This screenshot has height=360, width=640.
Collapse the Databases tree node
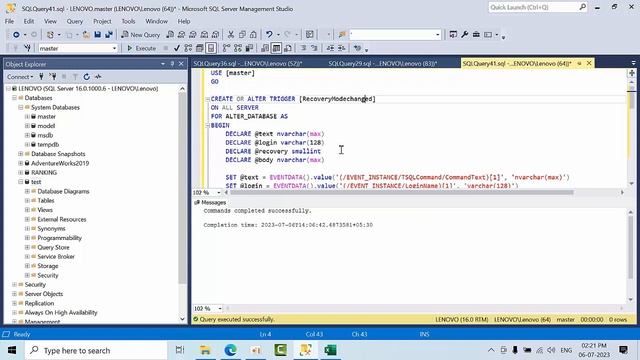[15, 98]
